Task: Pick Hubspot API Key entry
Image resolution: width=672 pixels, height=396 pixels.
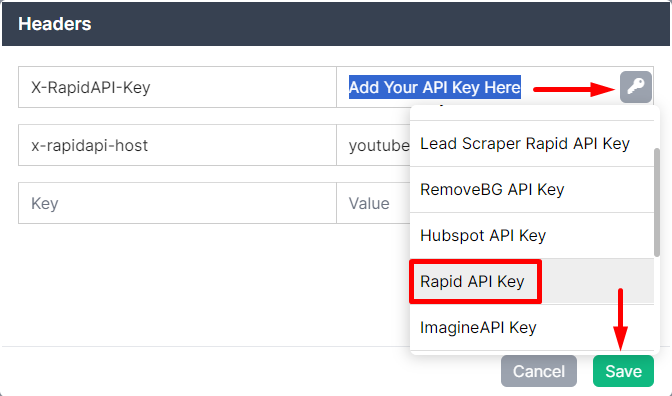Action: click(x=532, y=235)
